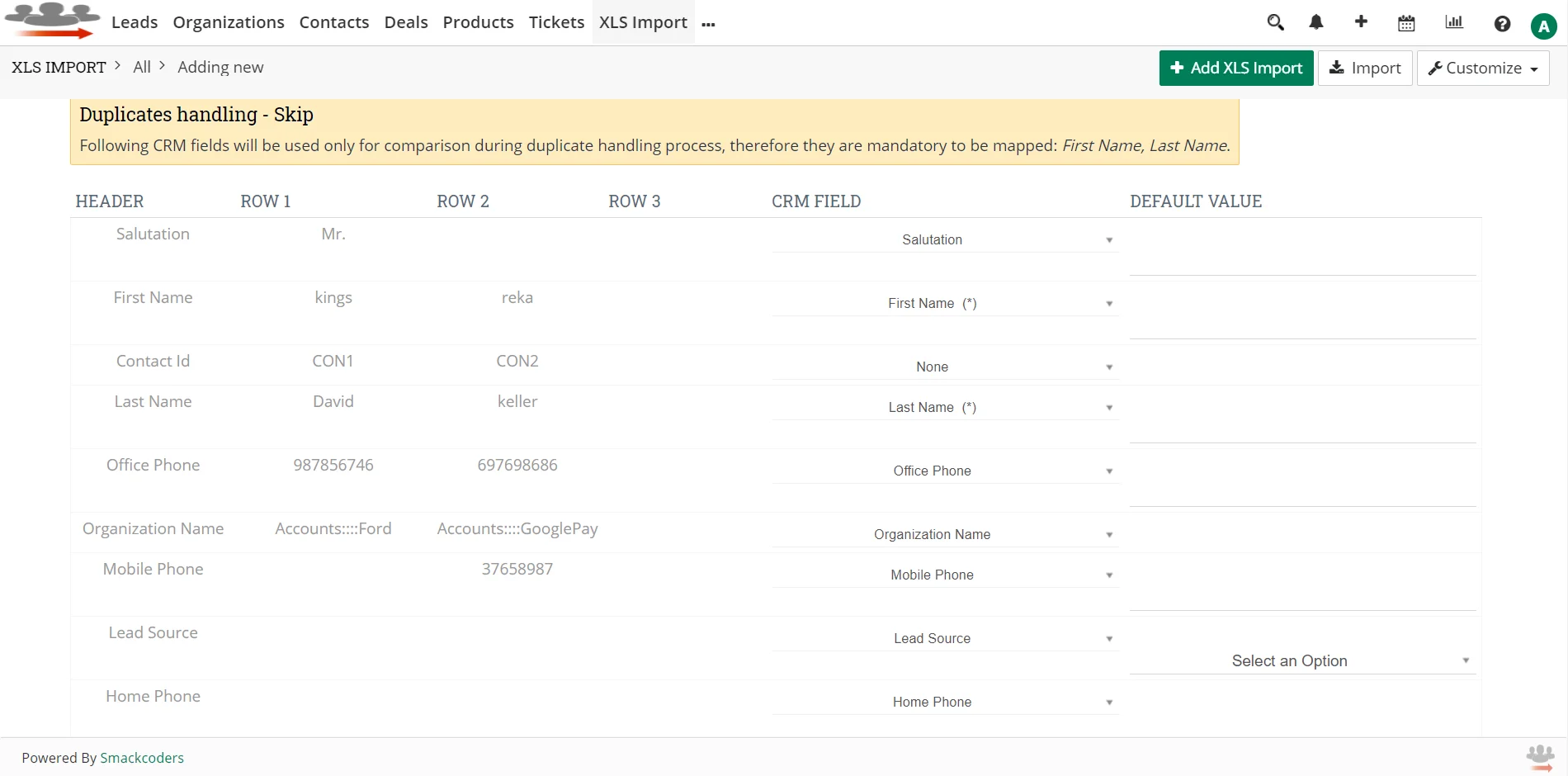Click the Smackcoders icon at bottom right
The height and width of the screenshot is (776, 1568).
(x=1539, y=756)
